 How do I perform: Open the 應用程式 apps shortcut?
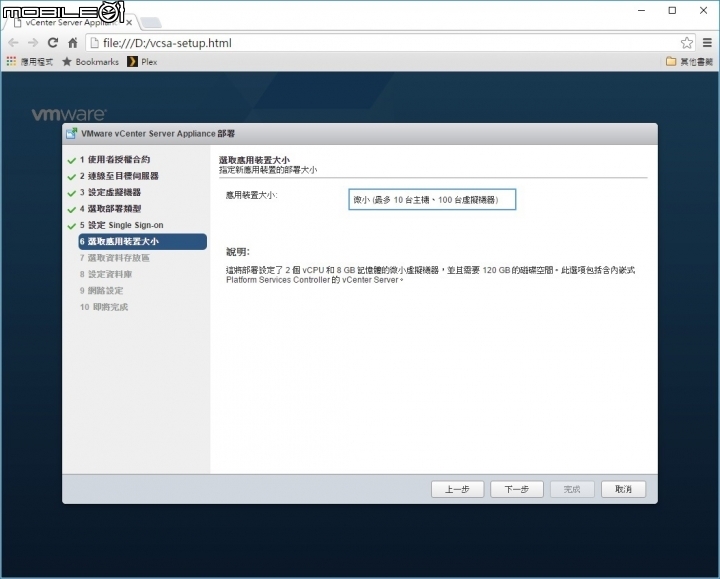[x=30, y=62]
